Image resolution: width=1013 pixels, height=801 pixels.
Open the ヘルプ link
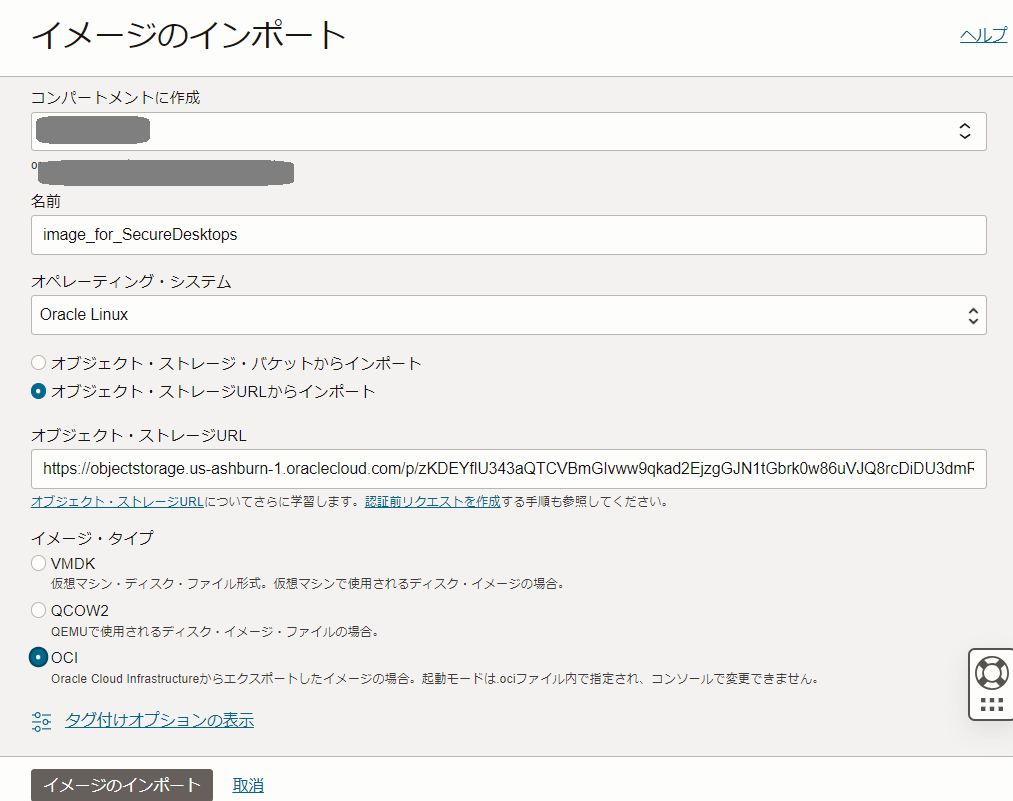tap(983, 33)
